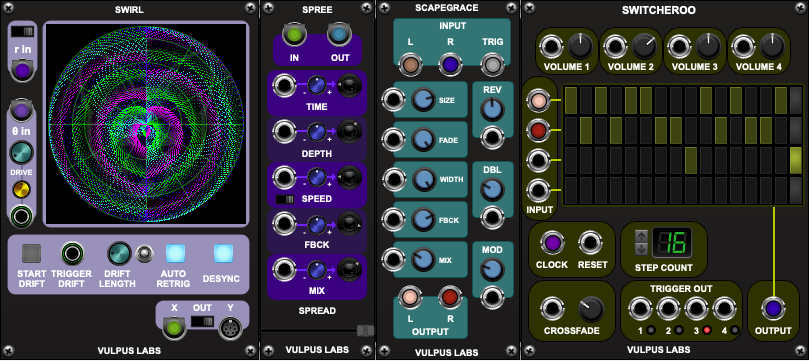Click the DEPTH CV input jack on Spree
Screen dimensions: 809x361
click(x=283, y=132)
